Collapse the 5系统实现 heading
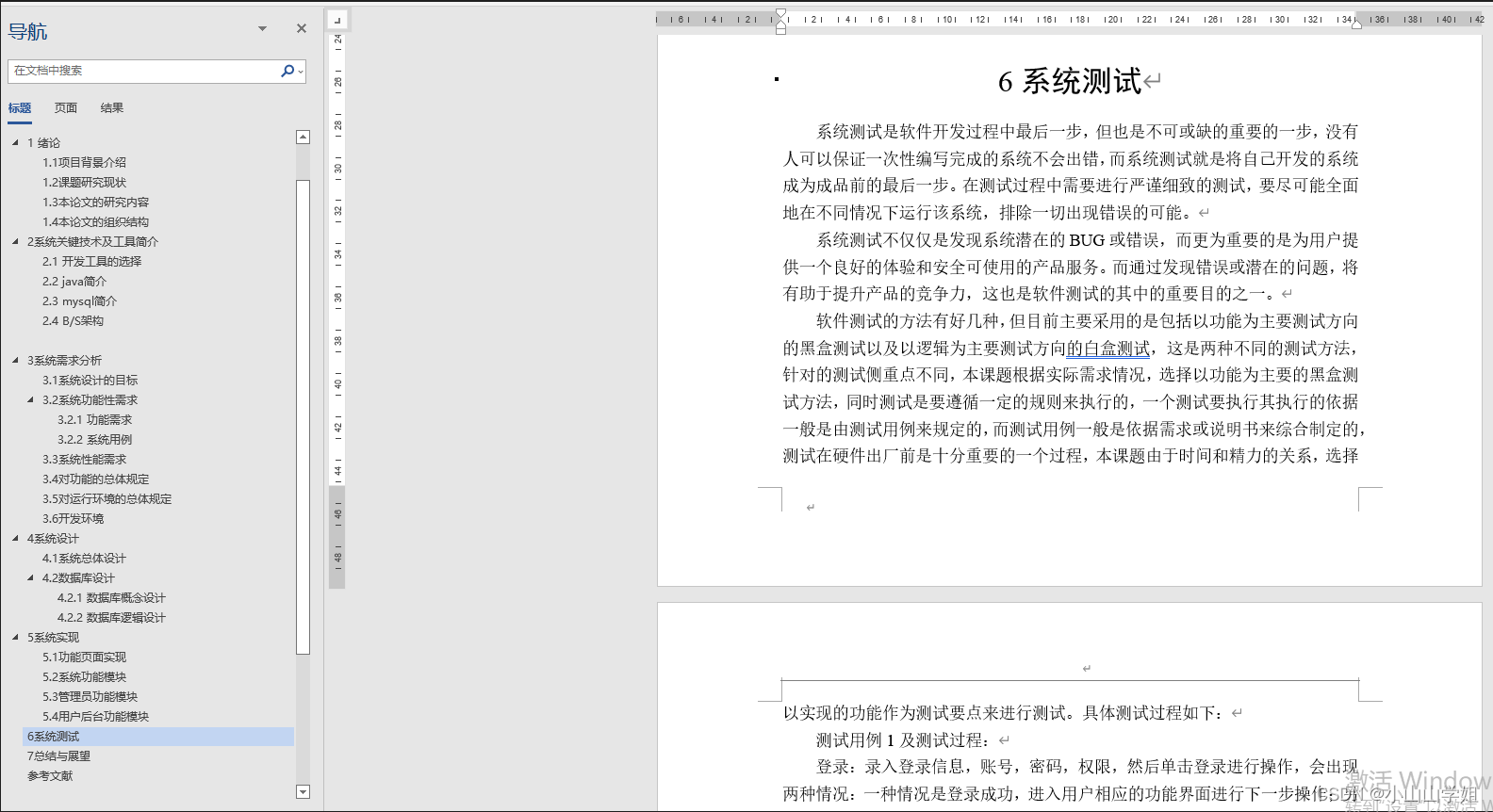1493x812 pixels. coord(15,638)
